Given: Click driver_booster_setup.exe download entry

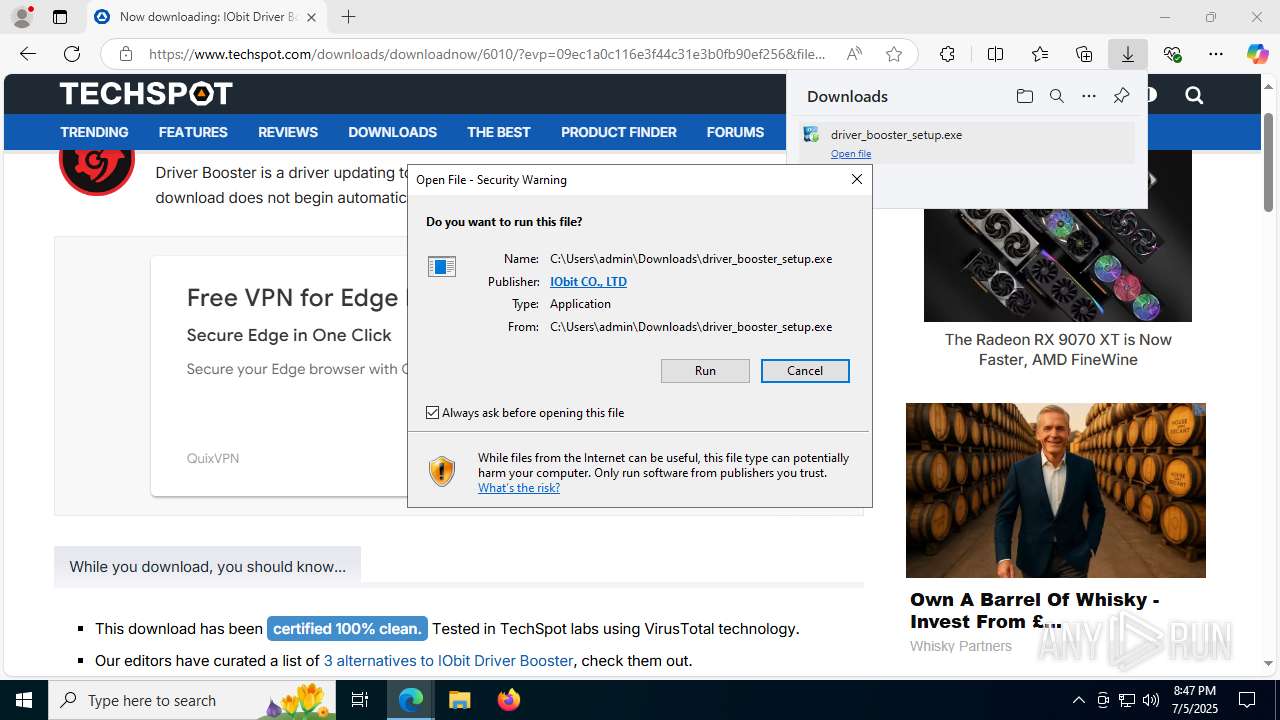Looking at the screenshot, I should click(x=966, y=142).
